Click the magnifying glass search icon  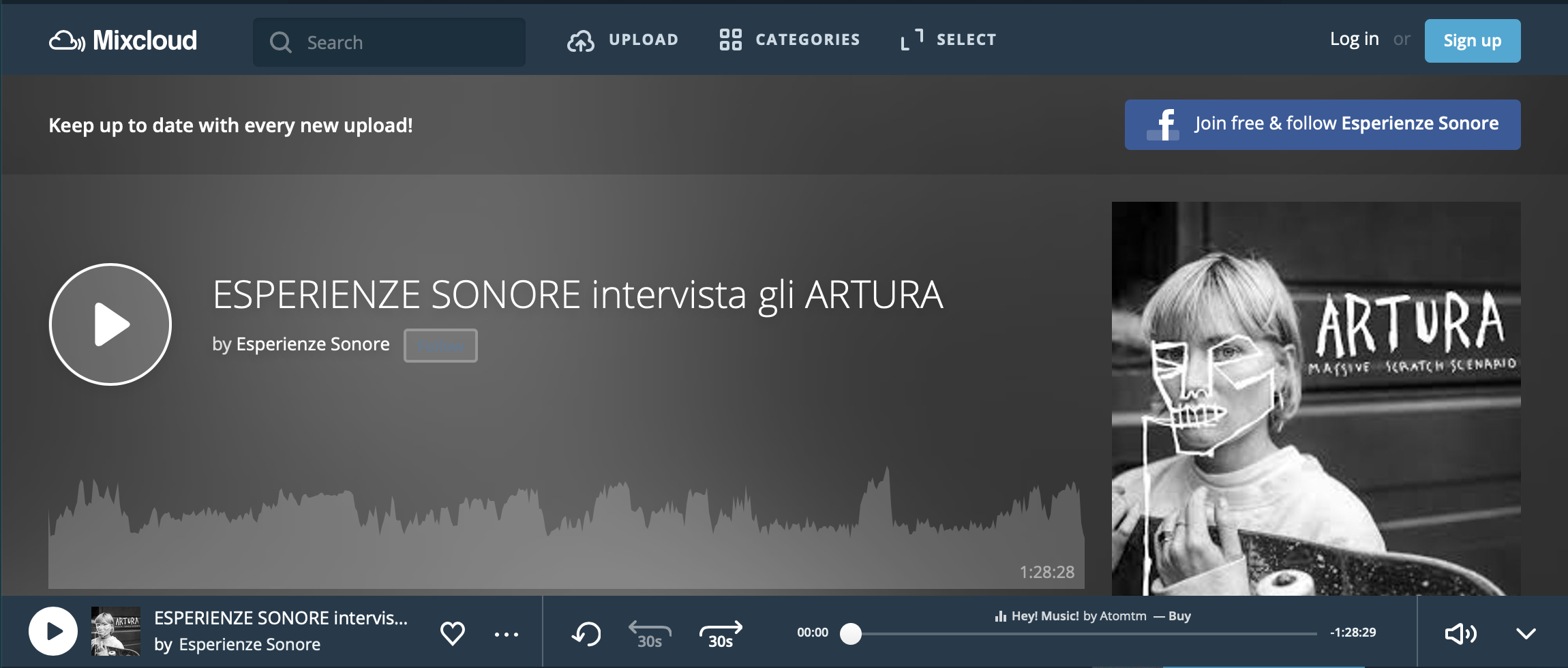280,42
